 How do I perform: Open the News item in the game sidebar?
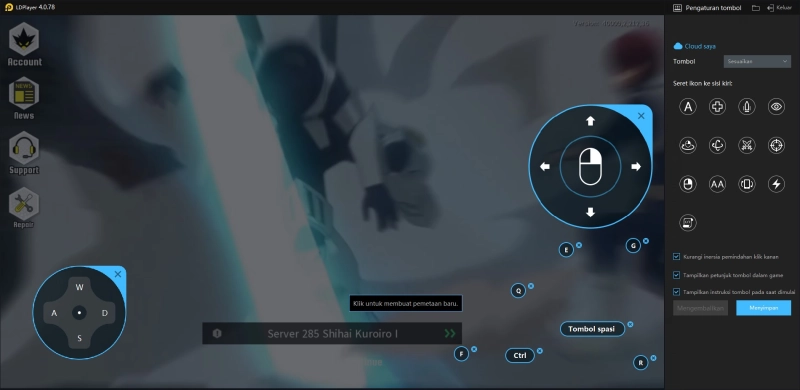pos(24,99)
